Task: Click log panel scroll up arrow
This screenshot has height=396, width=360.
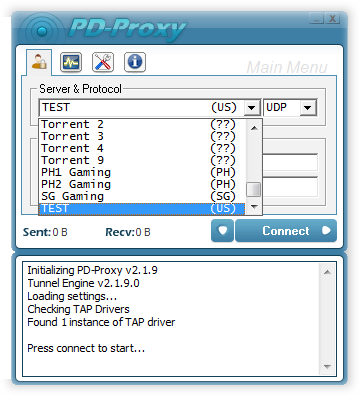Action: click(327, 272)
